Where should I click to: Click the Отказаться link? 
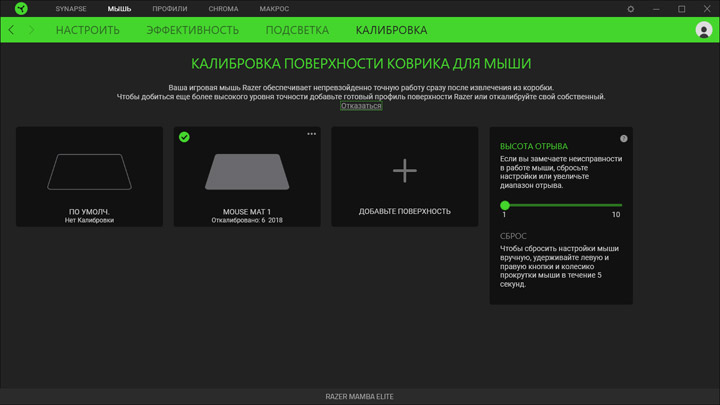tap(361, 106)
